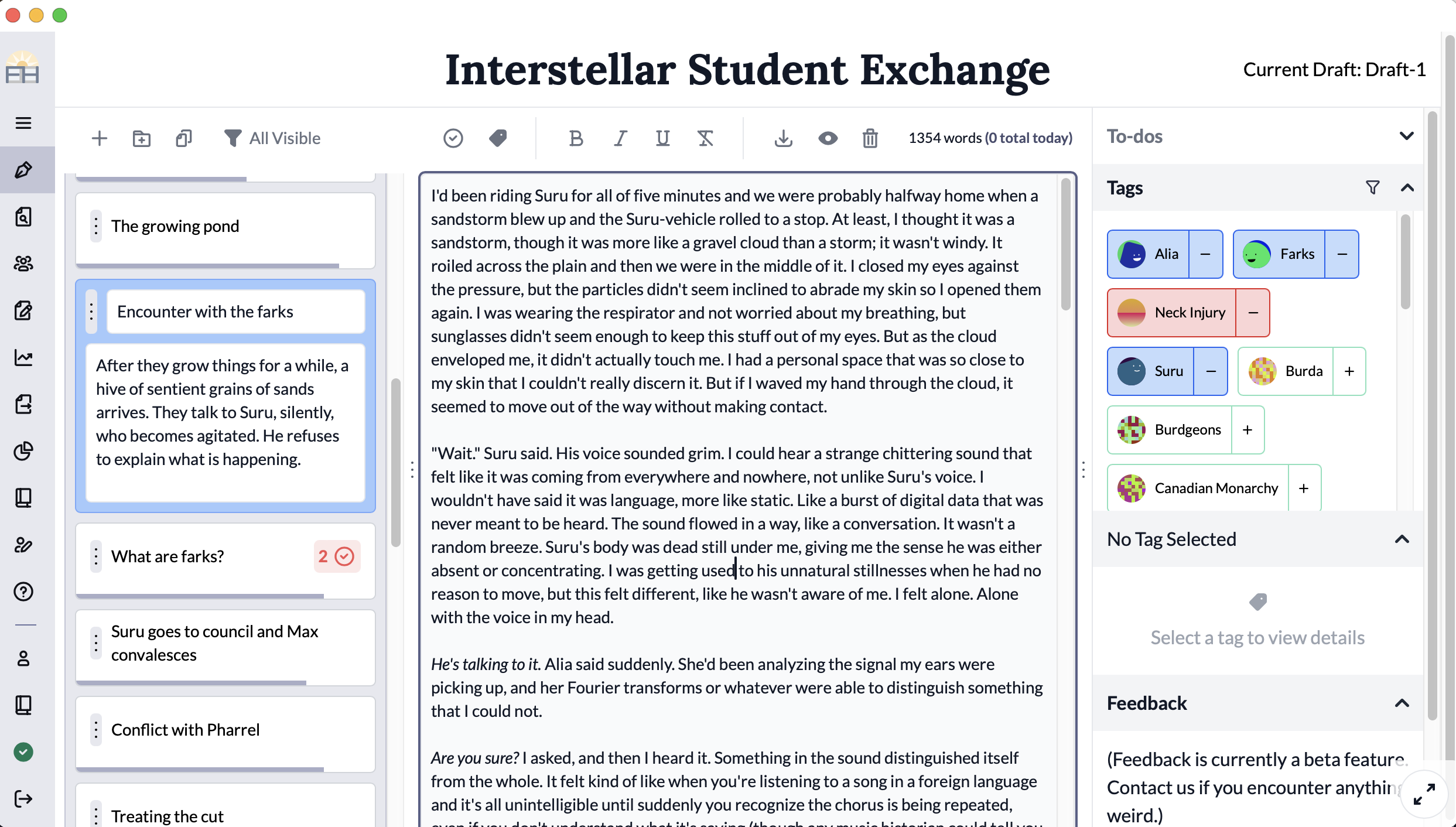This screenshot has width=1456, height=827.
Task: Open sidebar journal book icon above logout
Action: (23, 705)
